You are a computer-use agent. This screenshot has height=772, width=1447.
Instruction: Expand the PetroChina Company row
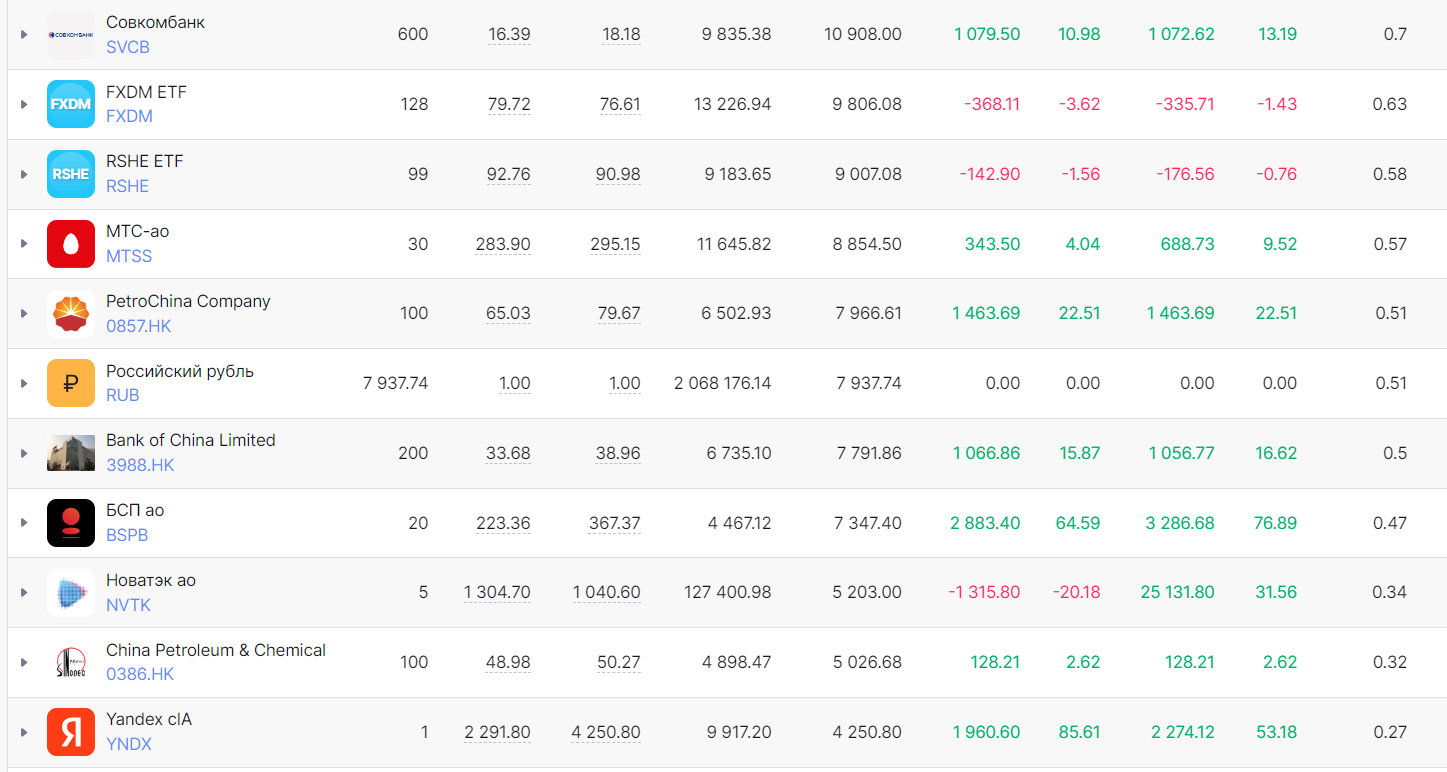click(x=24, y=314)
